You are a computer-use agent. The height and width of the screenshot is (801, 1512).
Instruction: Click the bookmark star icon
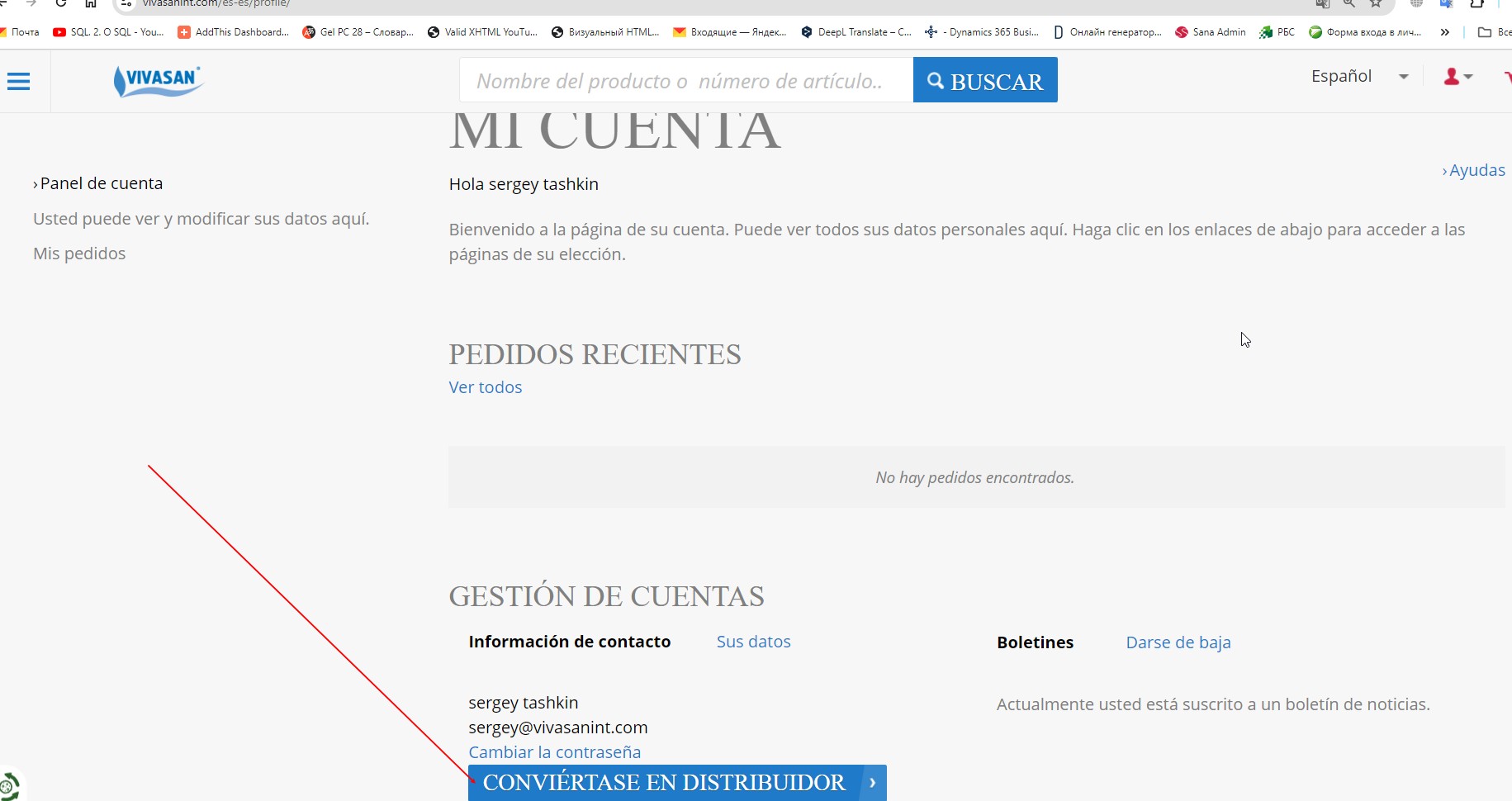(1376, 3)
